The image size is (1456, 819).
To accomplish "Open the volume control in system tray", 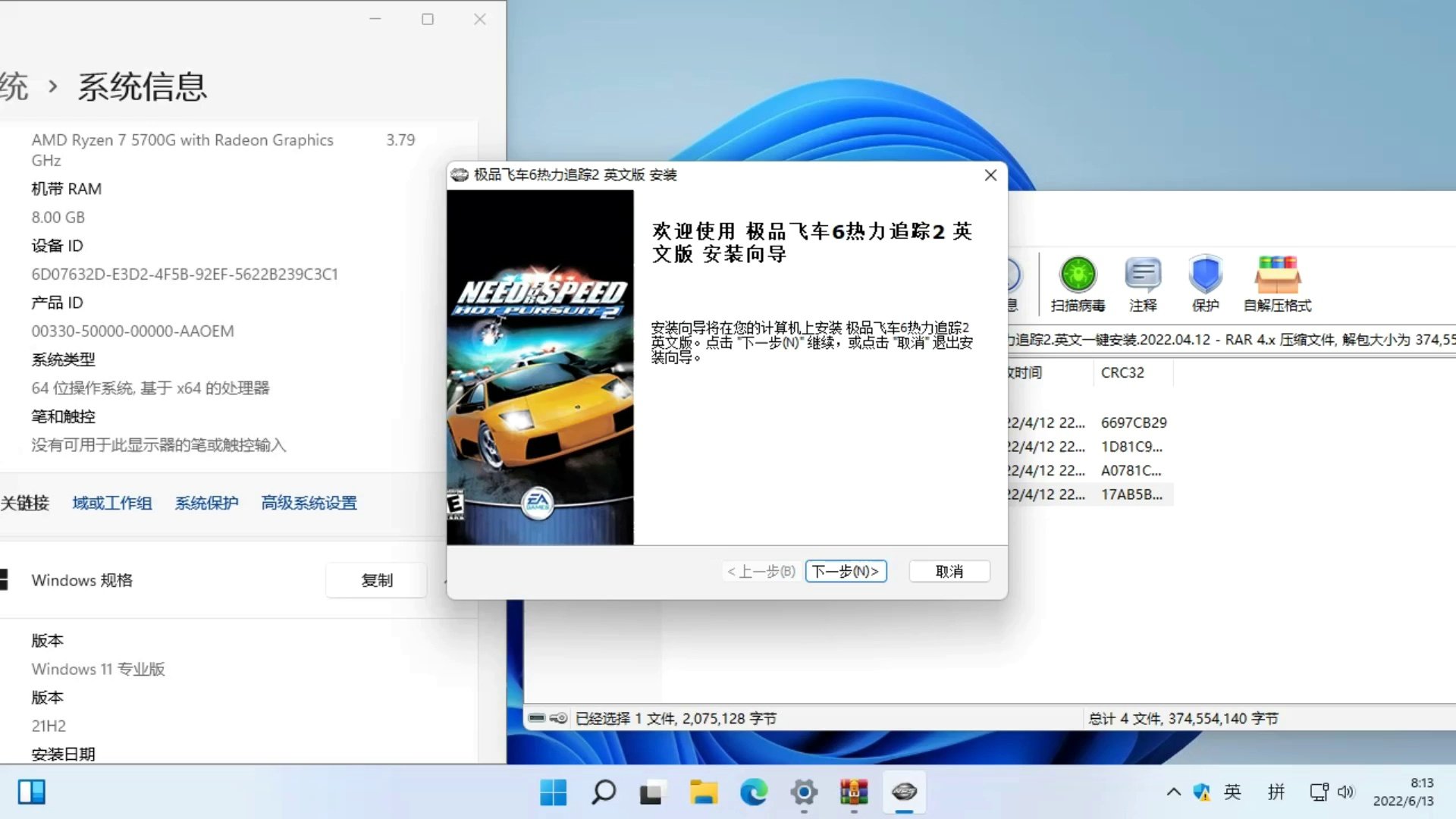I will (1346, 792).
